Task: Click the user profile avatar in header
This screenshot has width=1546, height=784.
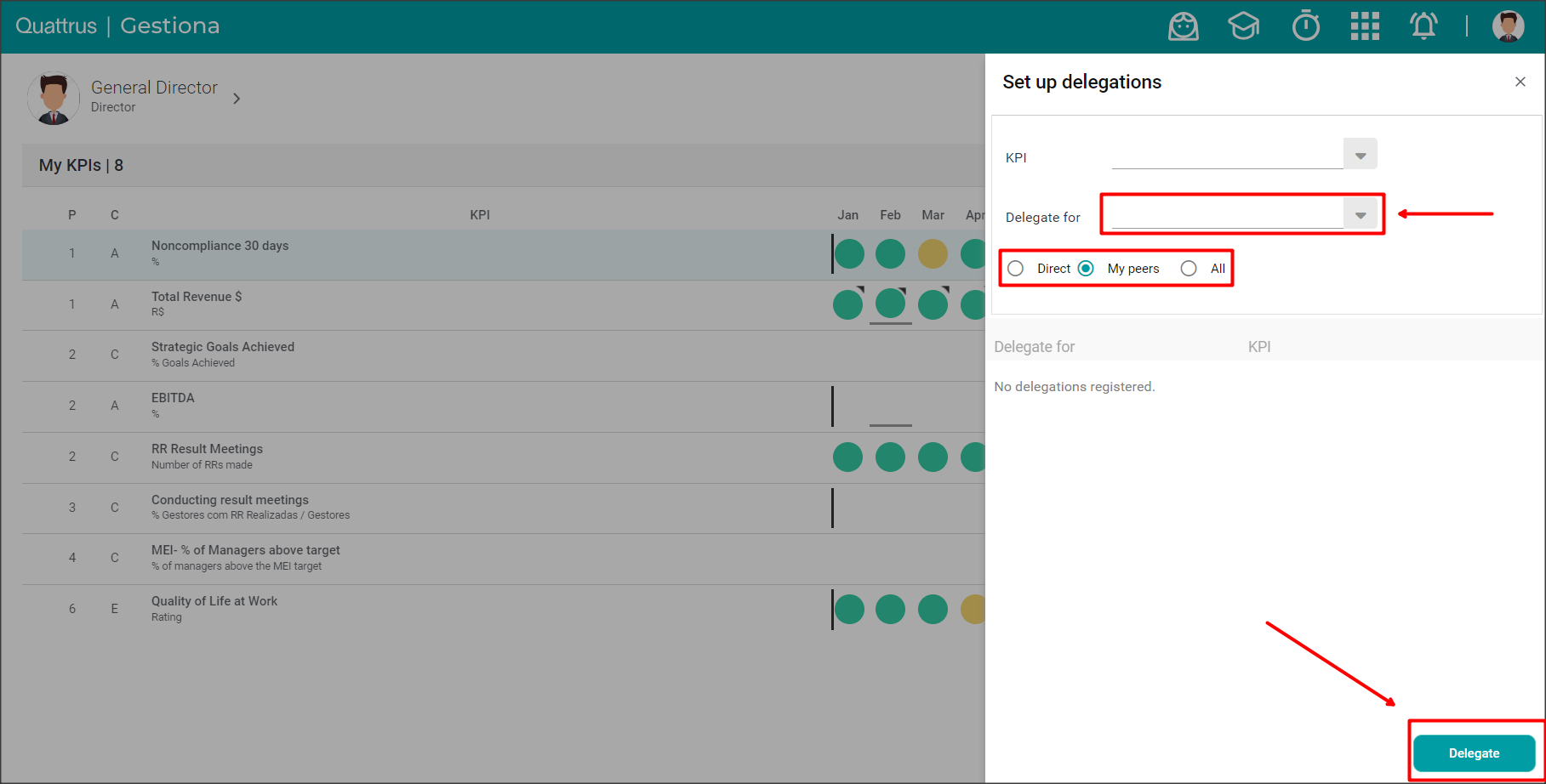Action: click(x=1508, y=26)
